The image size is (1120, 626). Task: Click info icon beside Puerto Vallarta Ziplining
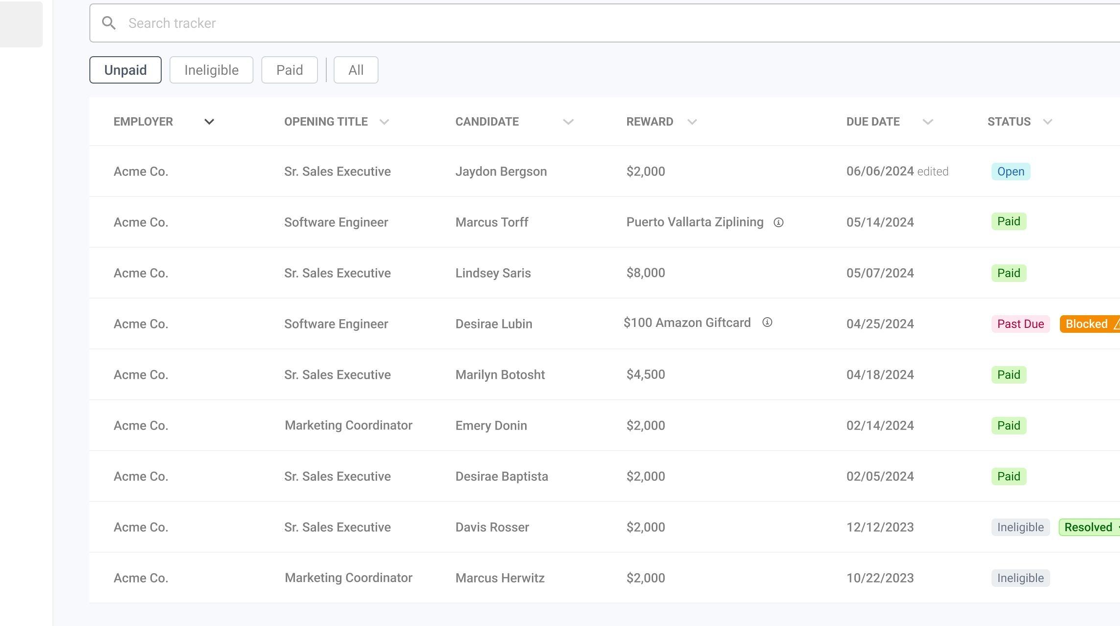779,222
